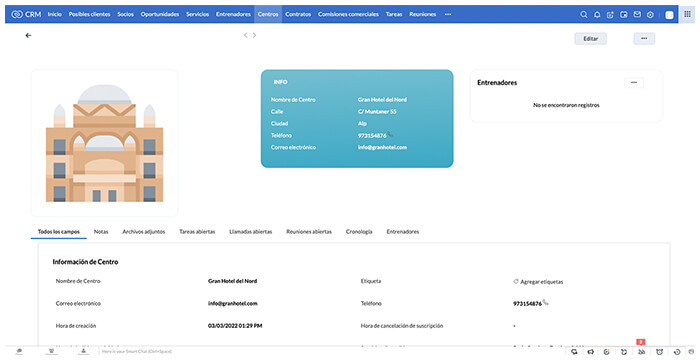
Task: Click the user profile avatar
Action: point(669,15)
